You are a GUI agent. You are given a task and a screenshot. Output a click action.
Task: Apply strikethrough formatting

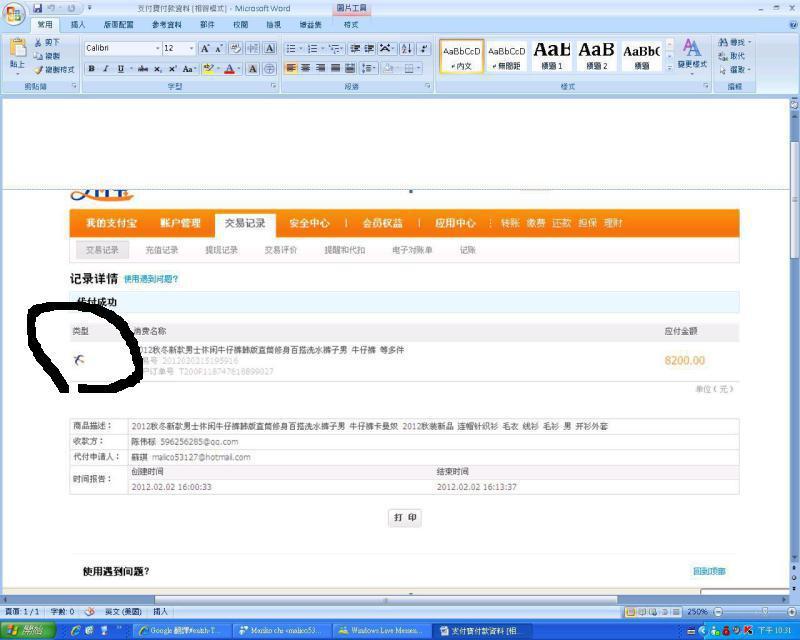(x=143, y=69)
